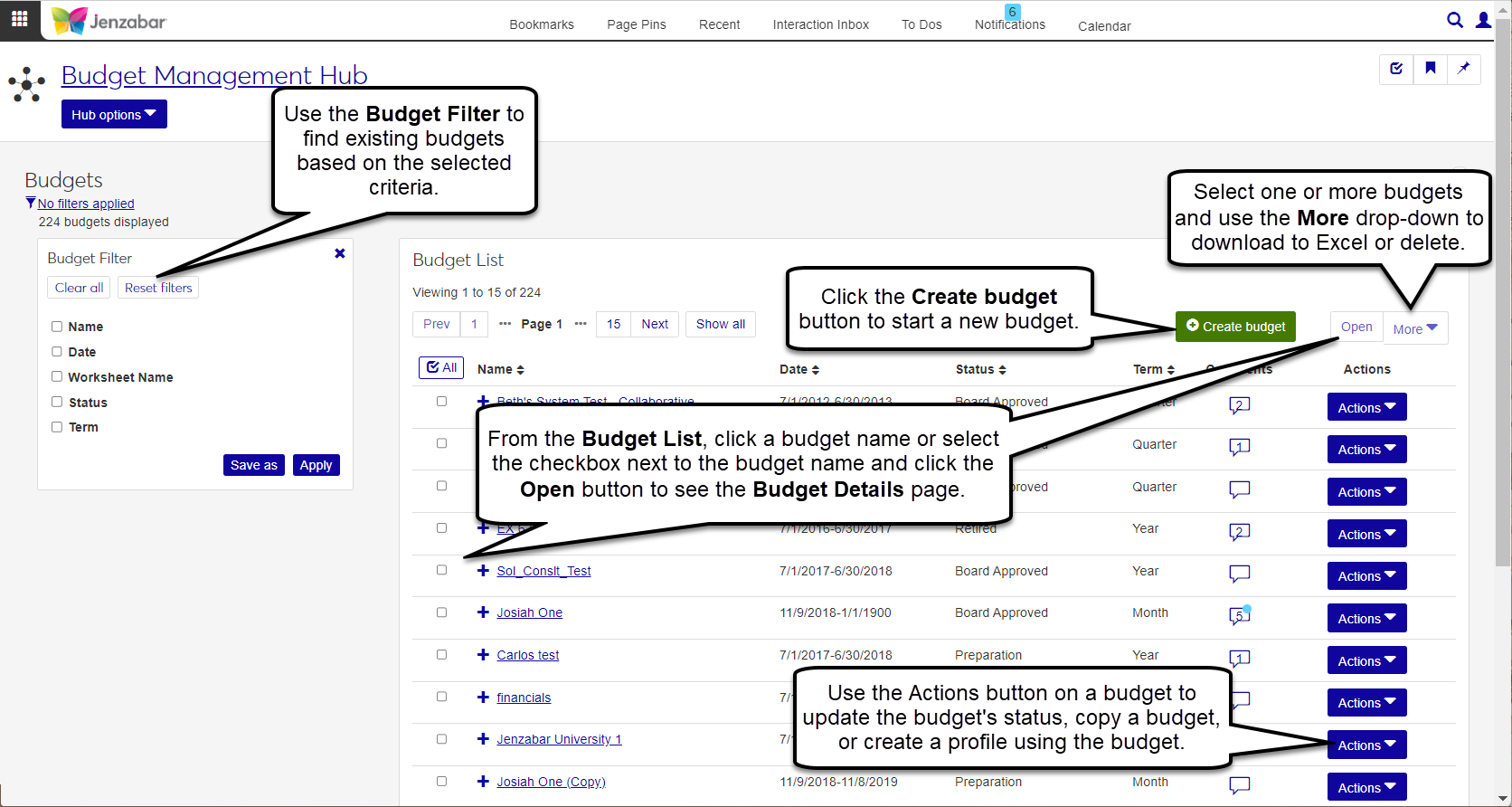Open the Hub options dropdown
This screenshot has height=807, width=1512.
coord(114,115)
